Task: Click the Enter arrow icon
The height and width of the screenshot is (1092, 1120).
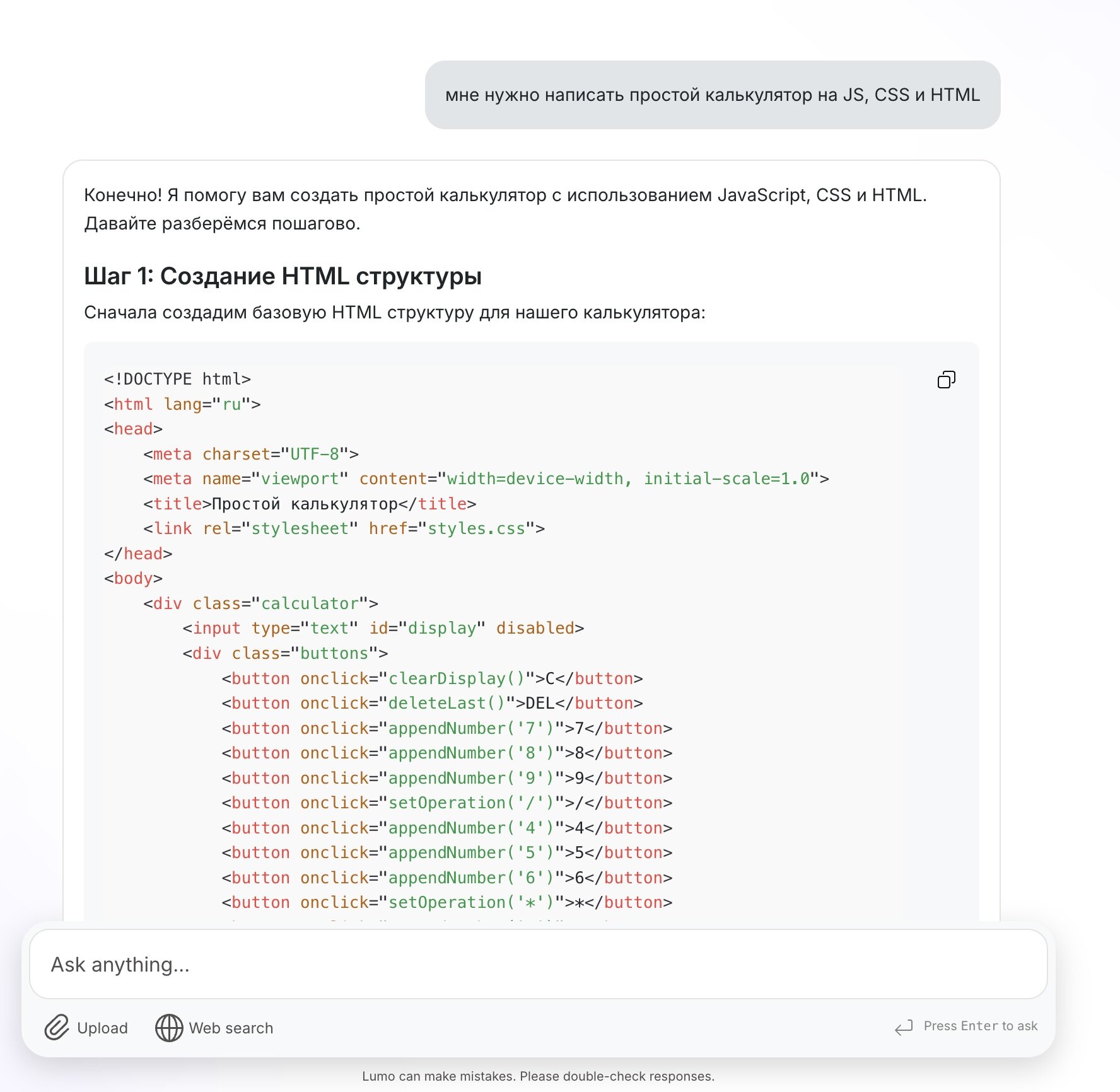Action: [x=904, y=1027]
